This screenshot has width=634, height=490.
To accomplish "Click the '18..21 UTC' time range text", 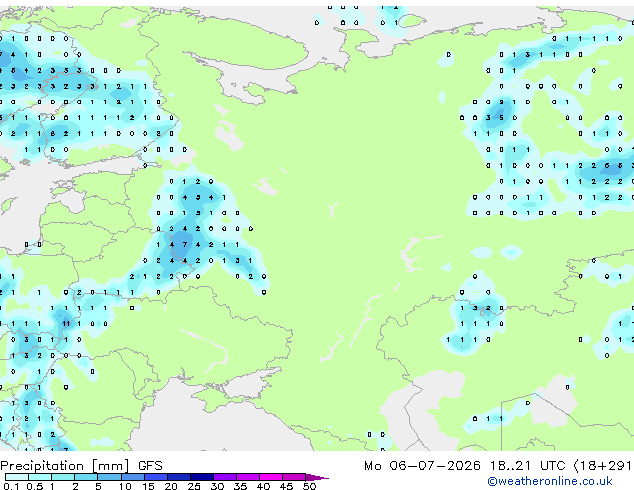I will (x=527, y=466).
